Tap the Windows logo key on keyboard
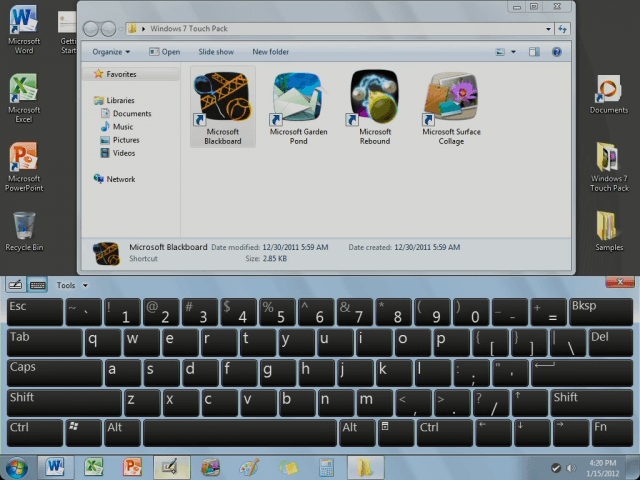Screen dimensions: 640x480 tap(83, 433)
